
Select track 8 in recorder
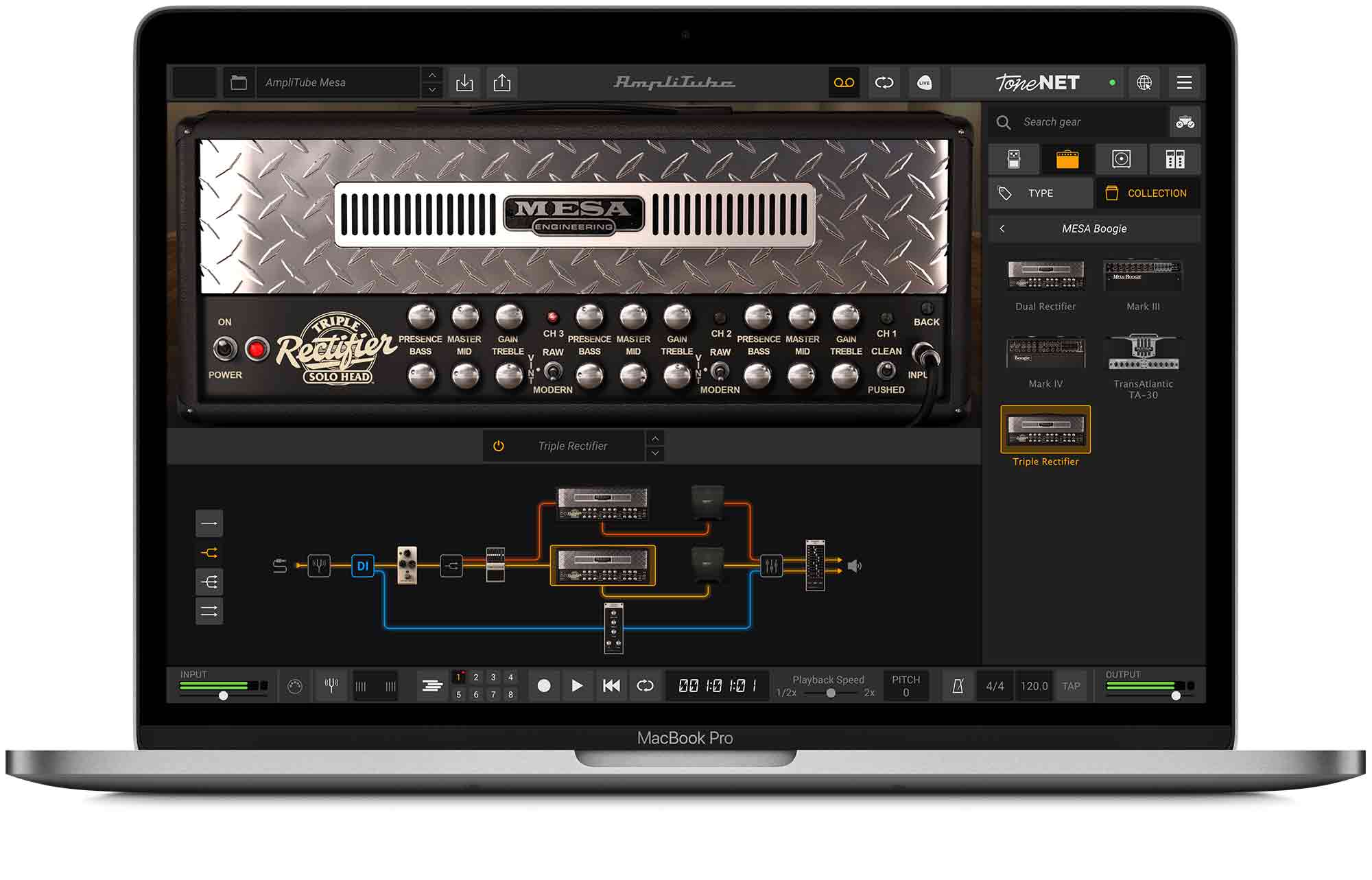click(510, 694)
